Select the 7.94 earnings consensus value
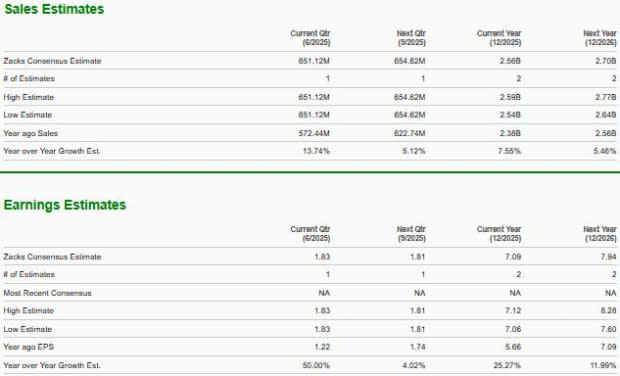Image resolution: width=620 pixels, height=376 pixels. pos(609,257)
